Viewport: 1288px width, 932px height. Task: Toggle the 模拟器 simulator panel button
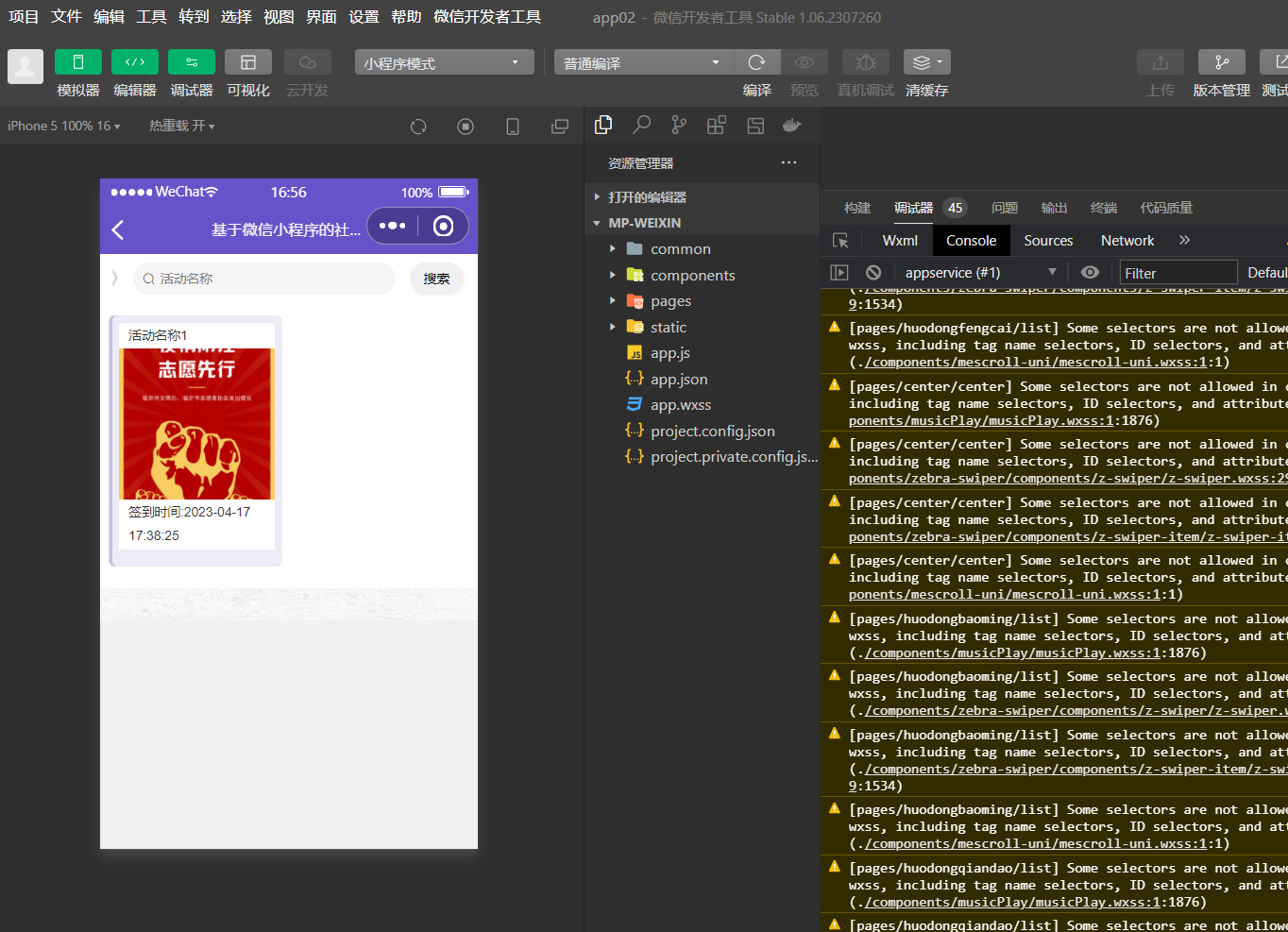pyautogui.click(x=77, y=62)
